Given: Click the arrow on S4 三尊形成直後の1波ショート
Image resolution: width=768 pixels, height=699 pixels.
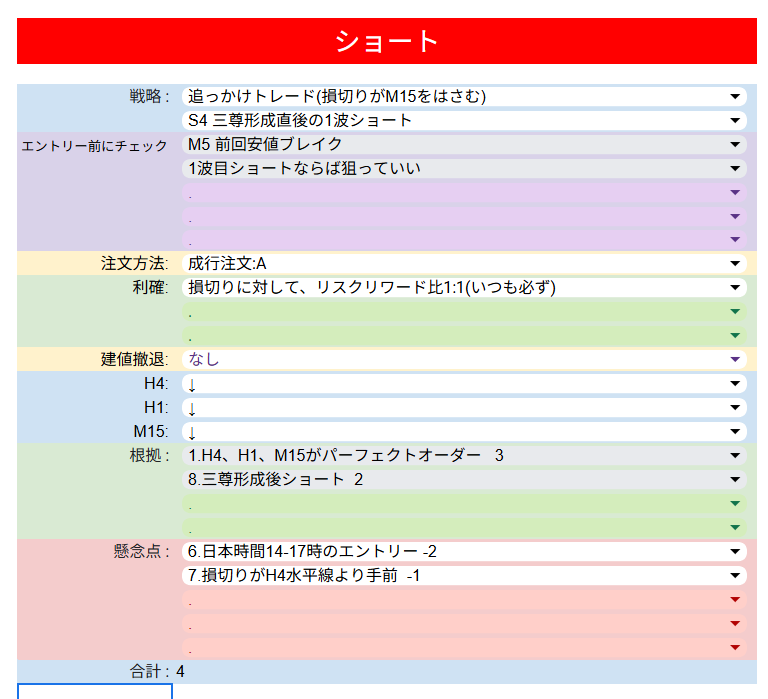Looking at the screenshot, I should click(x=736, y=121).
